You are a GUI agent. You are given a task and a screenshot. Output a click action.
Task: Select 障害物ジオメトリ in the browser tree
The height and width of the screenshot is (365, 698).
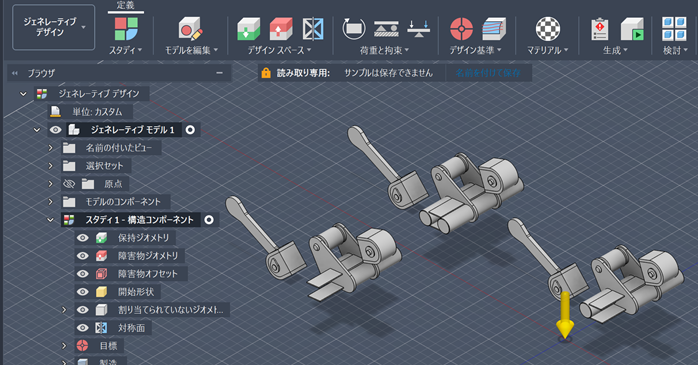pos(148,256)
